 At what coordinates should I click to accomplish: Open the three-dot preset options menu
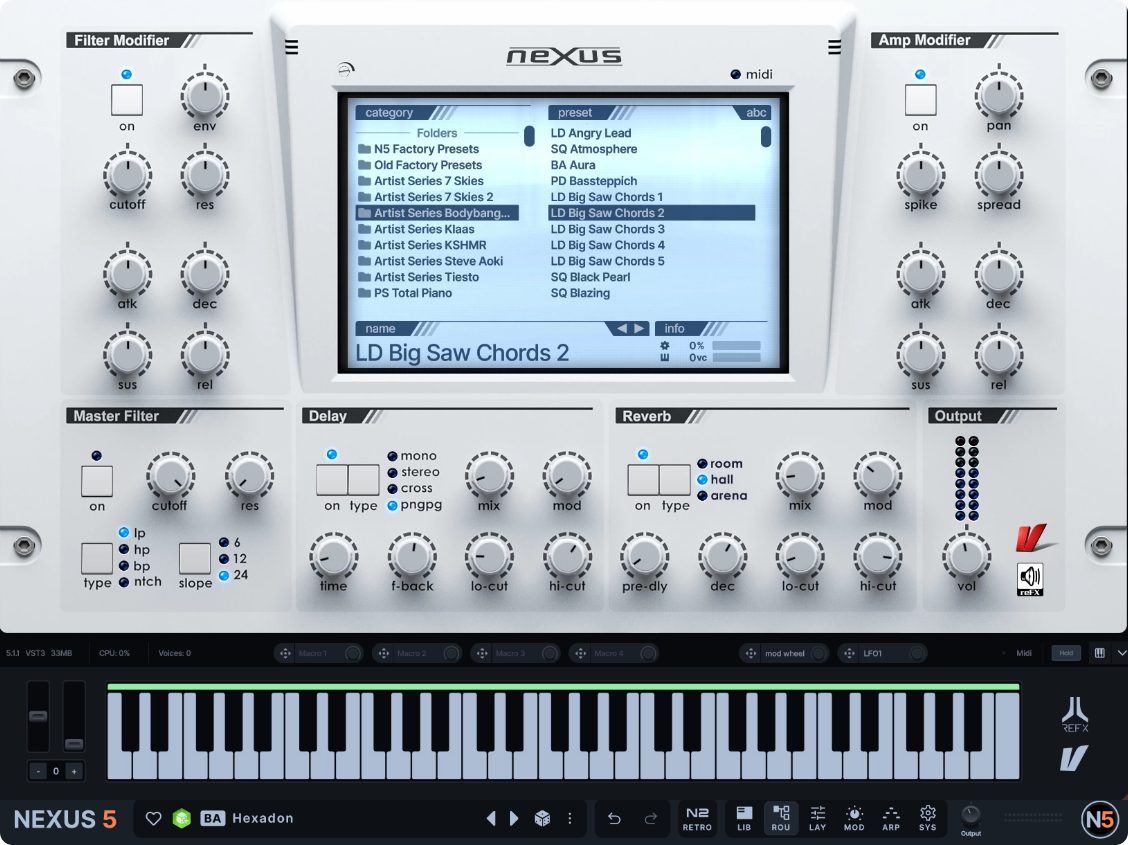pyautogui.click(x=570, y=818)
